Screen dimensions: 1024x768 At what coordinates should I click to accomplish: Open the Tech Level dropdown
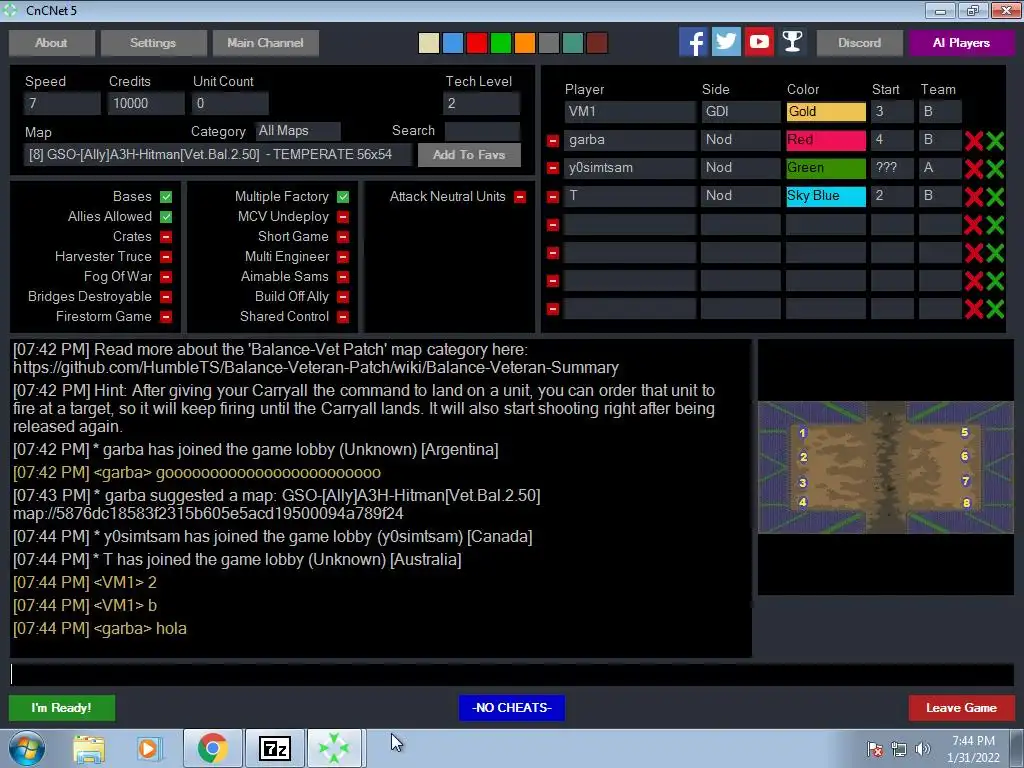(x=481, y=103)
